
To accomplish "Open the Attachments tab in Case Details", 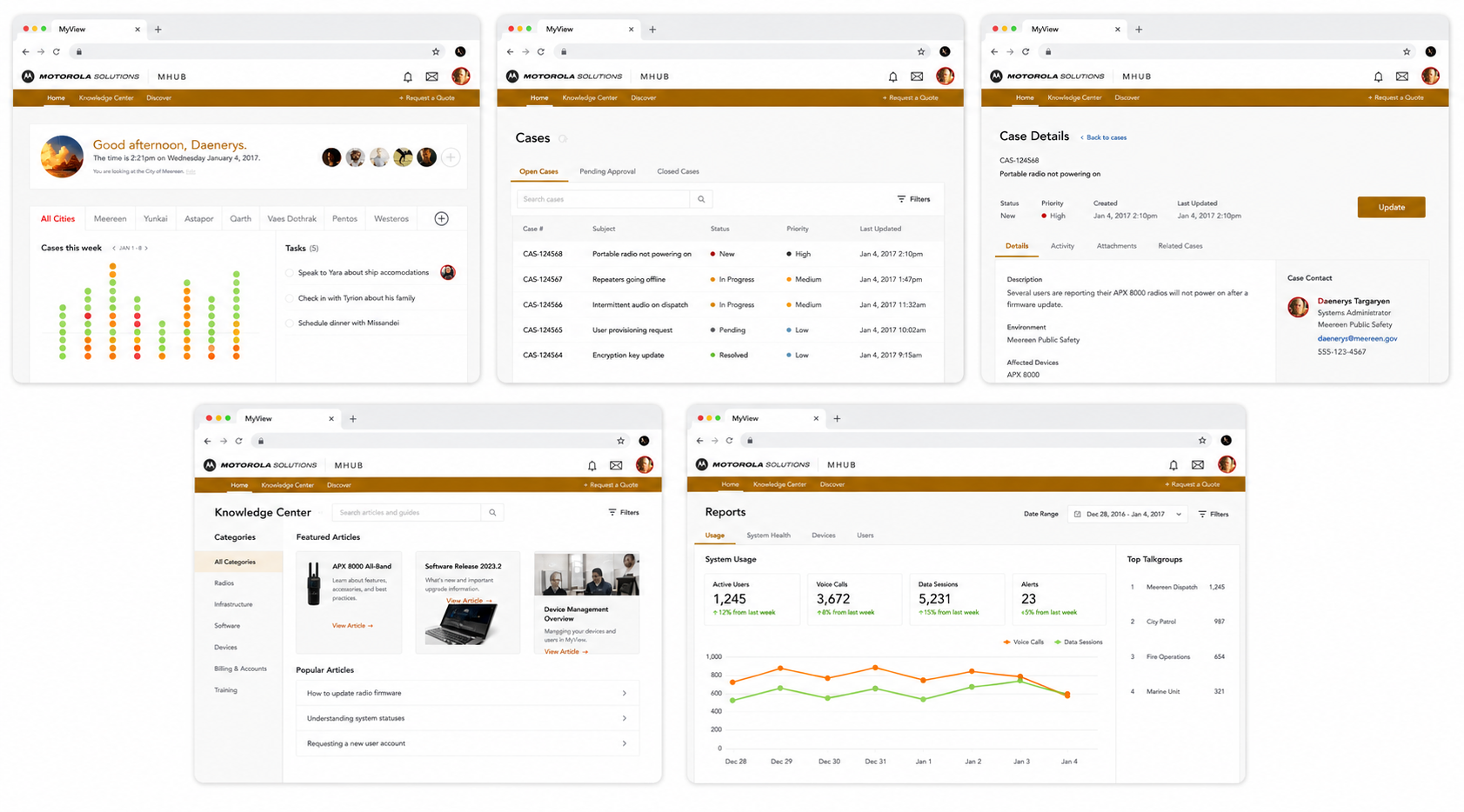I will (x=1116, y=246).
